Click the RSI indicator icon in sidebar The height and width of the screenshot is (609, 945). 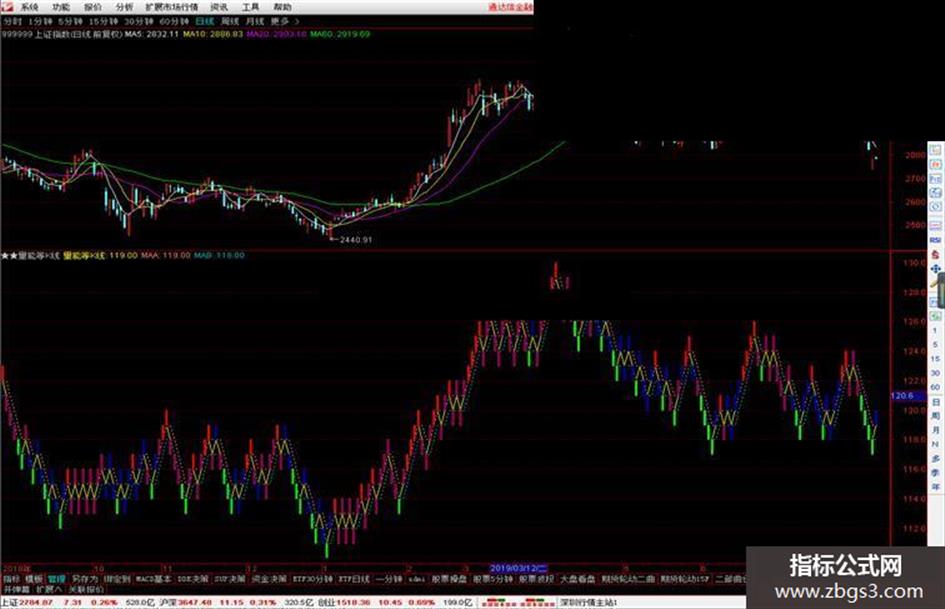936,240
